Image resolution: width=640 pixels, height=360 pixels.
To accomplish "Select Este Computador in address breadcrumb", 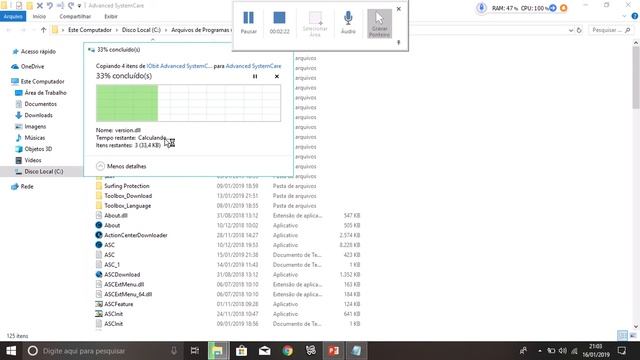I will point(89,30).
